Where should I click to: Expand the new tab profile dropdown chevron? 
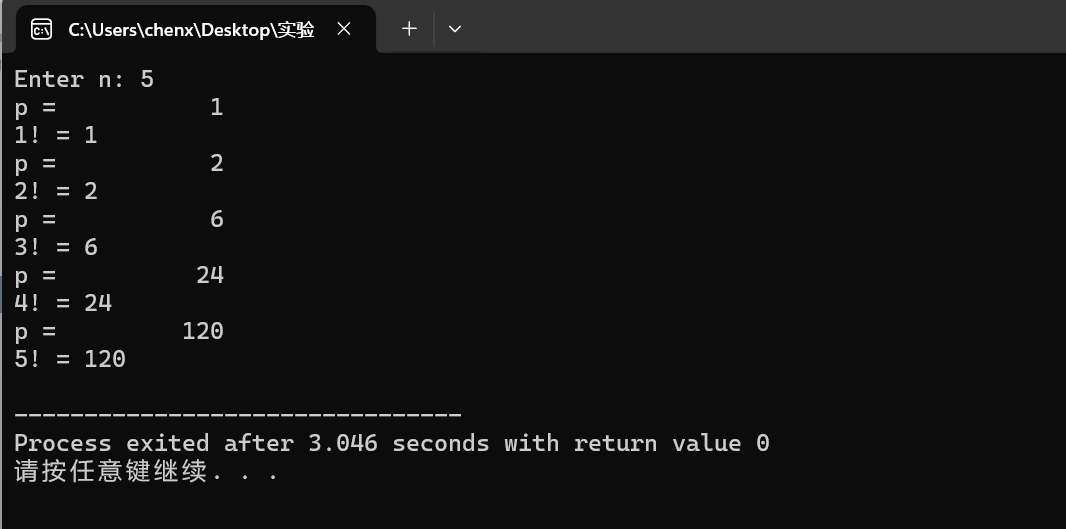coord(455,29)
